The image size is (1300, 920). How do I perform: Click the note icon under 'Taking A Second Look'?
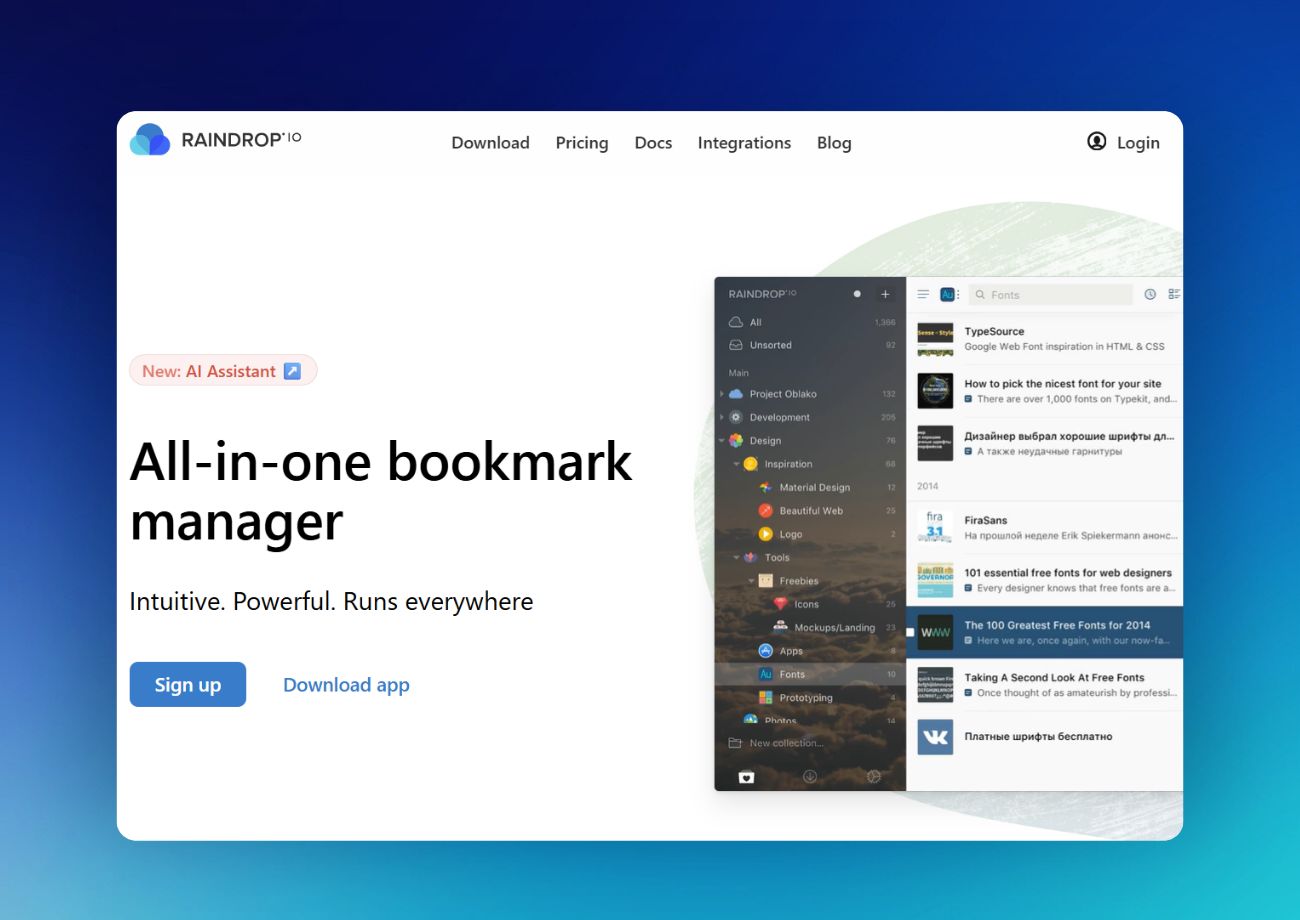[x=969, y=693]
